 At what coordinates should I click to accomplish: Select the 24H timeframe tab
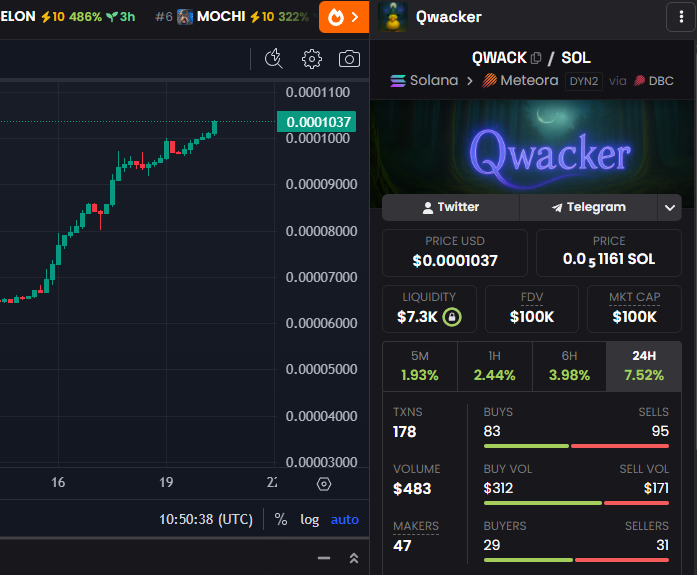pos(644,367)
